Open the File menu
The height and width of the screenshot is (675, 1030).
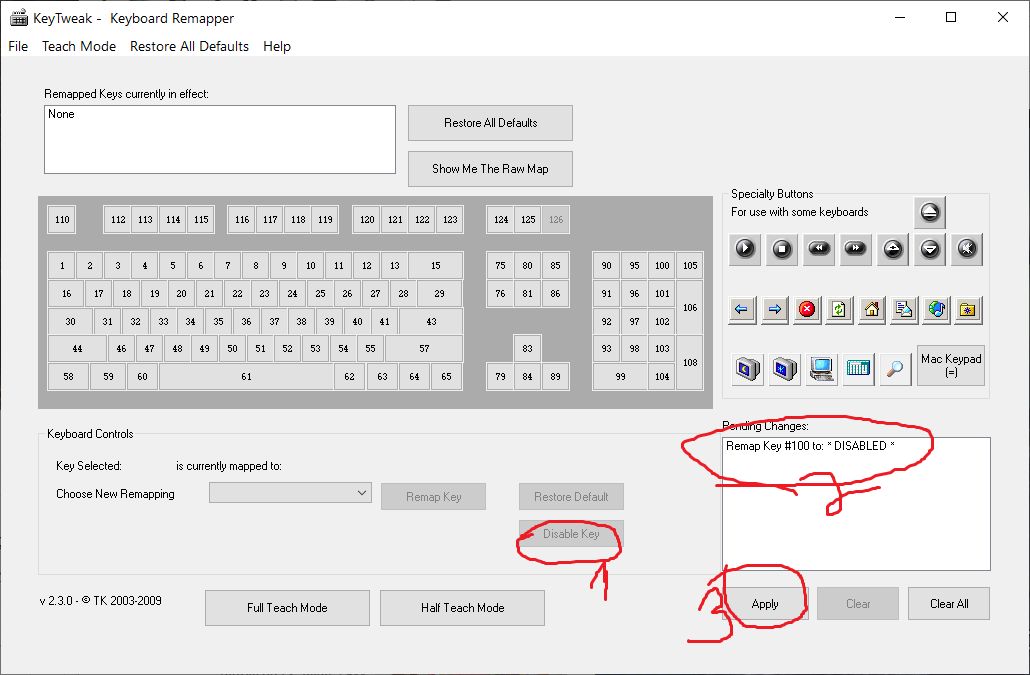[18, 46]
